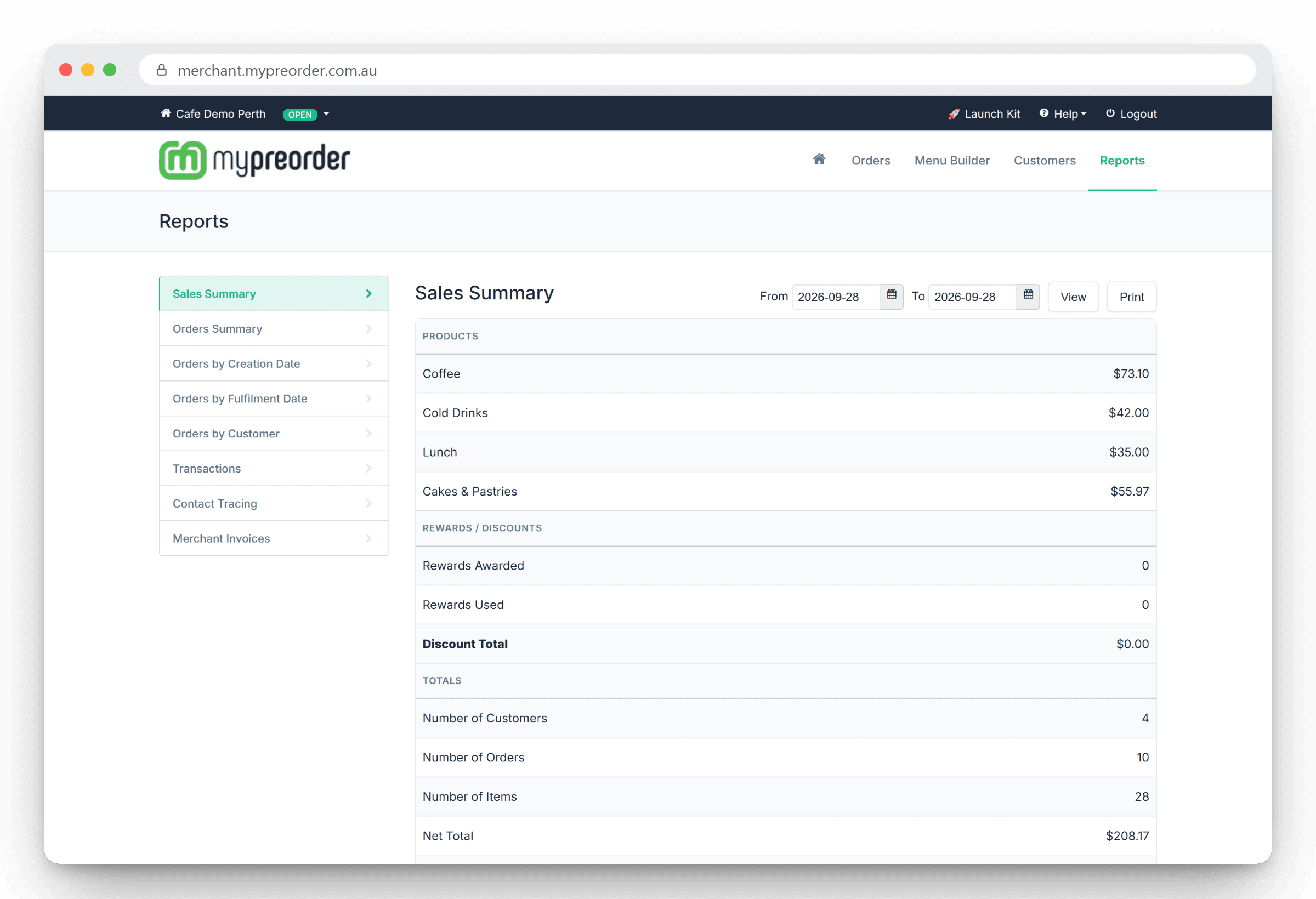
Task: Open the Menu Builder tab
Action: click(x=951, y=160)
